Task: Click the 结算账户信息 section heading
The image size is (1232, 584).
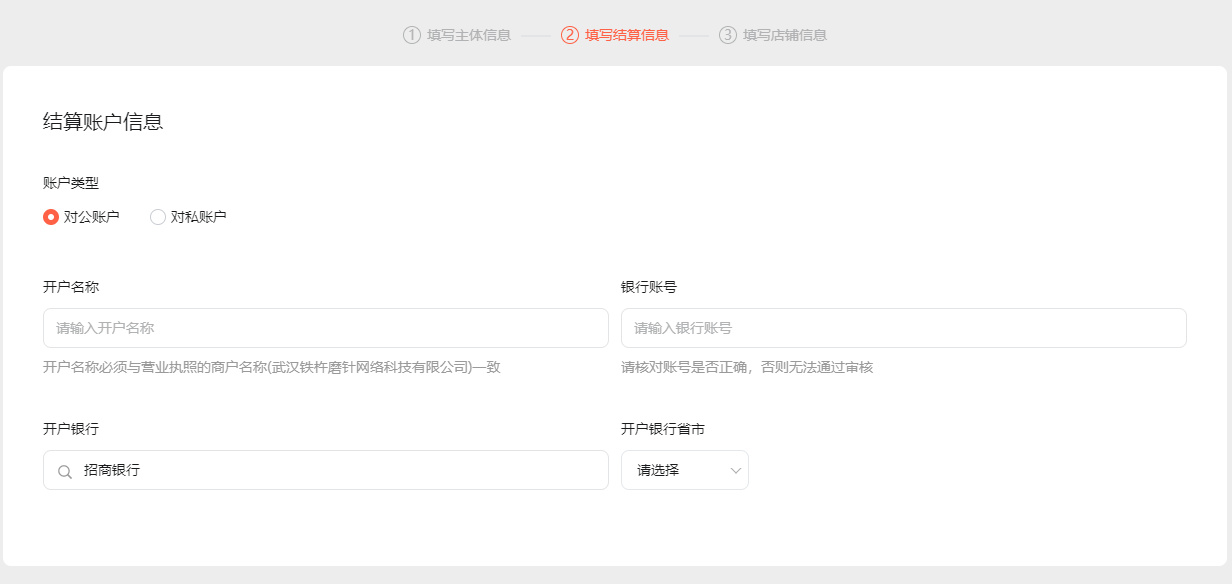Action: click(103, 122)
